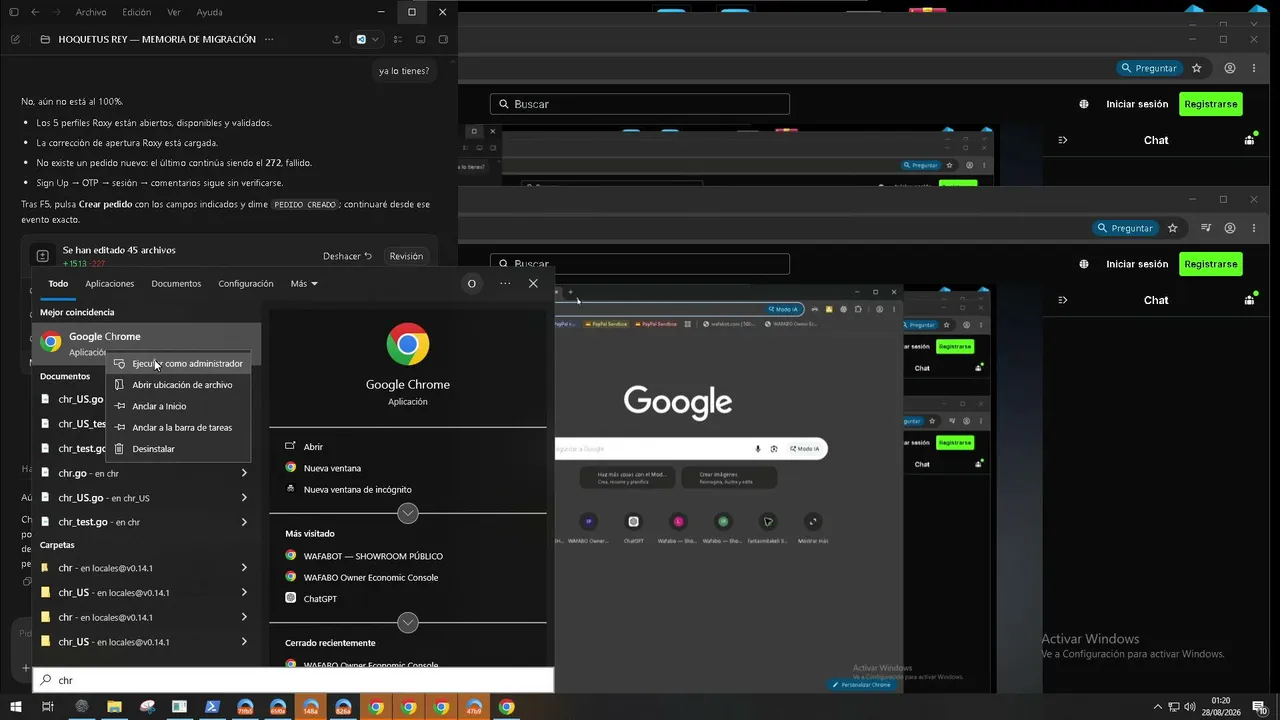Open the taskbar profile icon labeled 826a

[343, 707]
